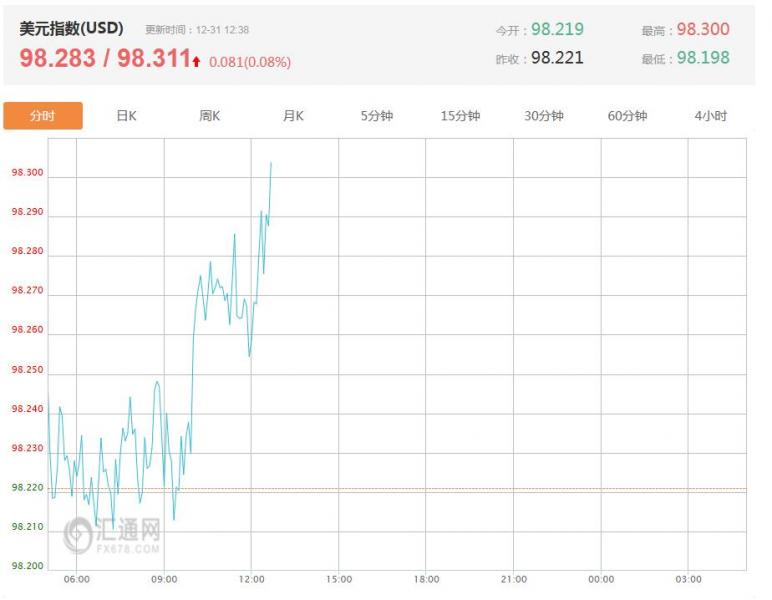Image resolution: width=772 pixels, height=600 pixels.
Task: Click the red up-arrow price indicator
Action: pos(197,62)
